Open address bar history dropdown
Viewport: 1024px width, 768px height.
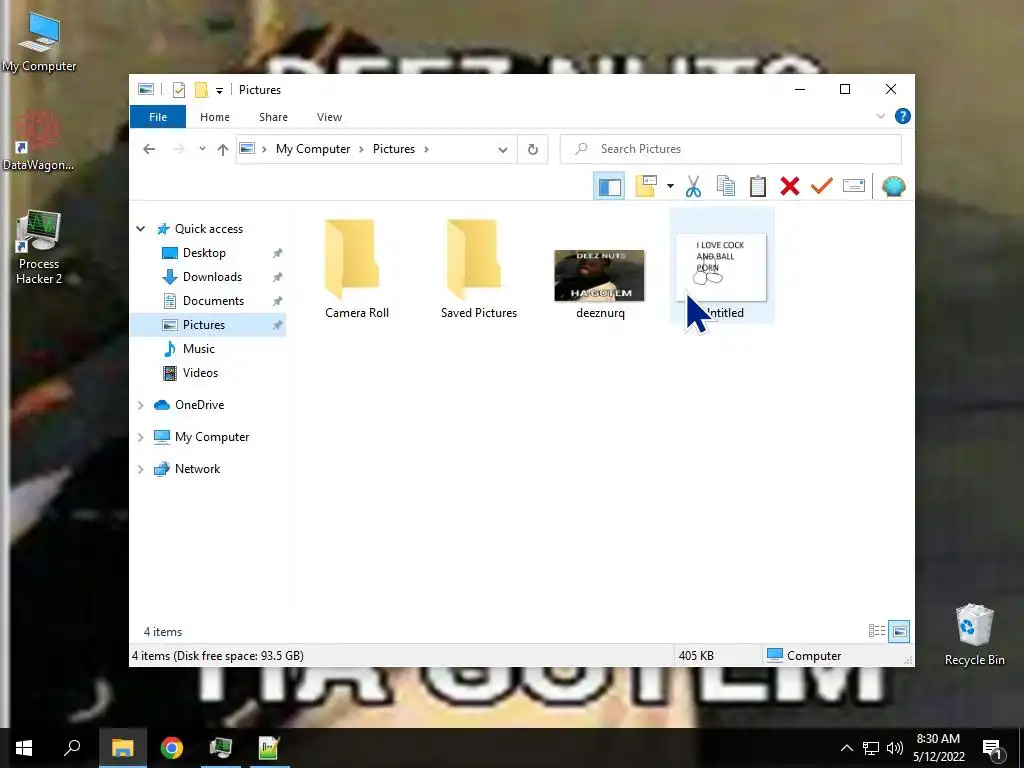pos(502,150)
